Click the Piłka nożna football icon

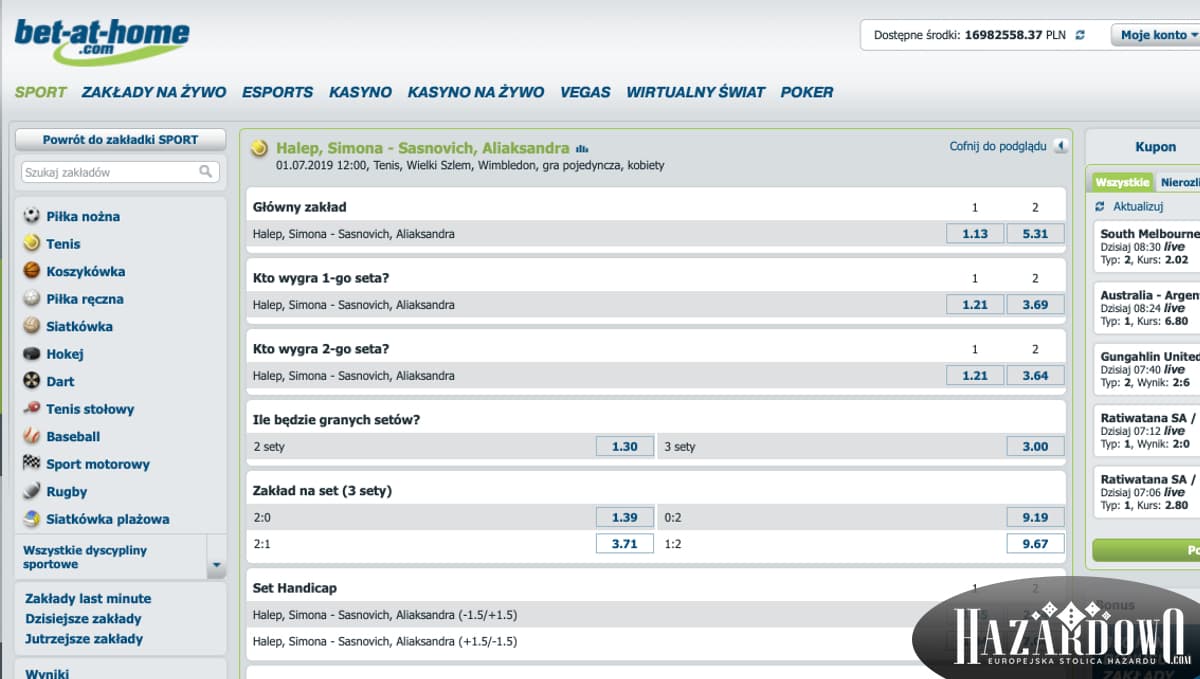coord(32,215)
